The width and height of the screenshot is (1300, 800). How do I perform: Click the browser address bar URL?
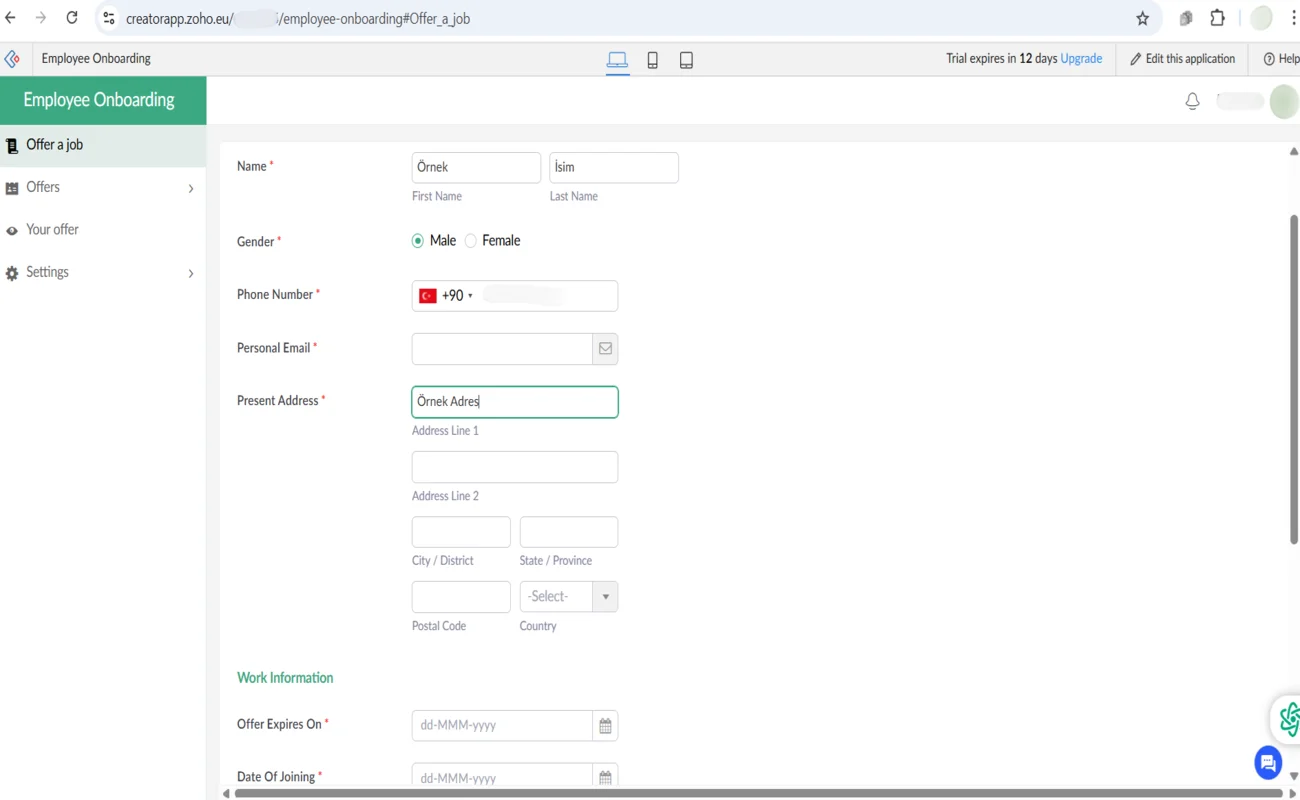298,19
